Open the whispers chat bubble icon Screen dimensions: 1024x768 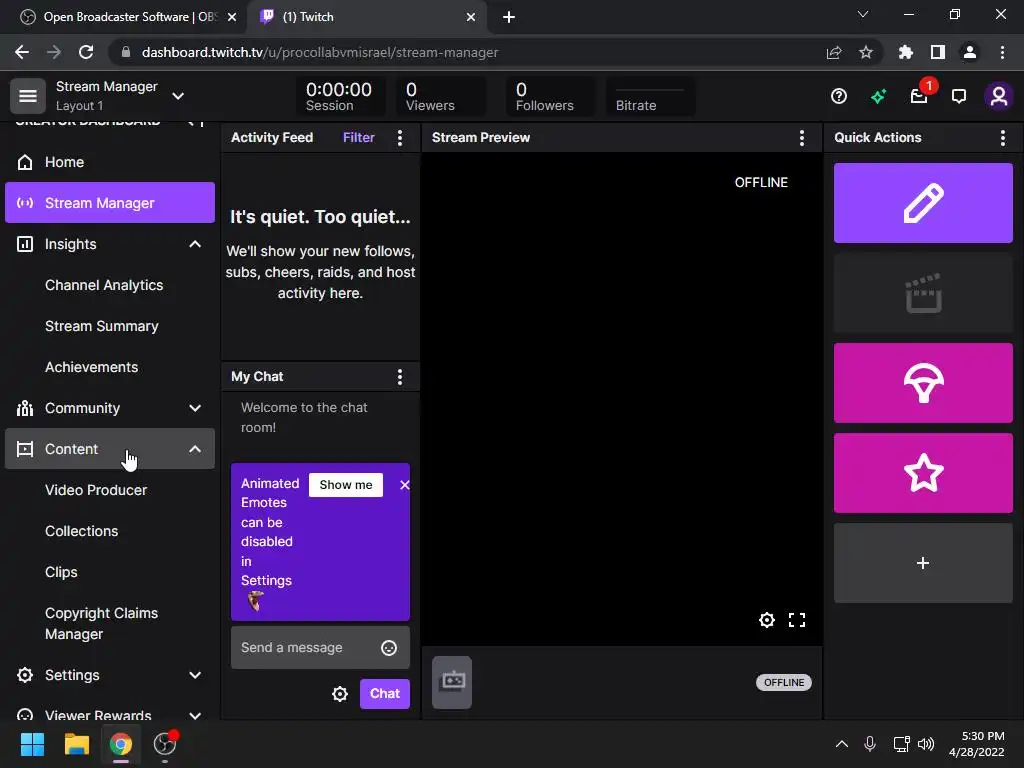[x=959, y=97]
